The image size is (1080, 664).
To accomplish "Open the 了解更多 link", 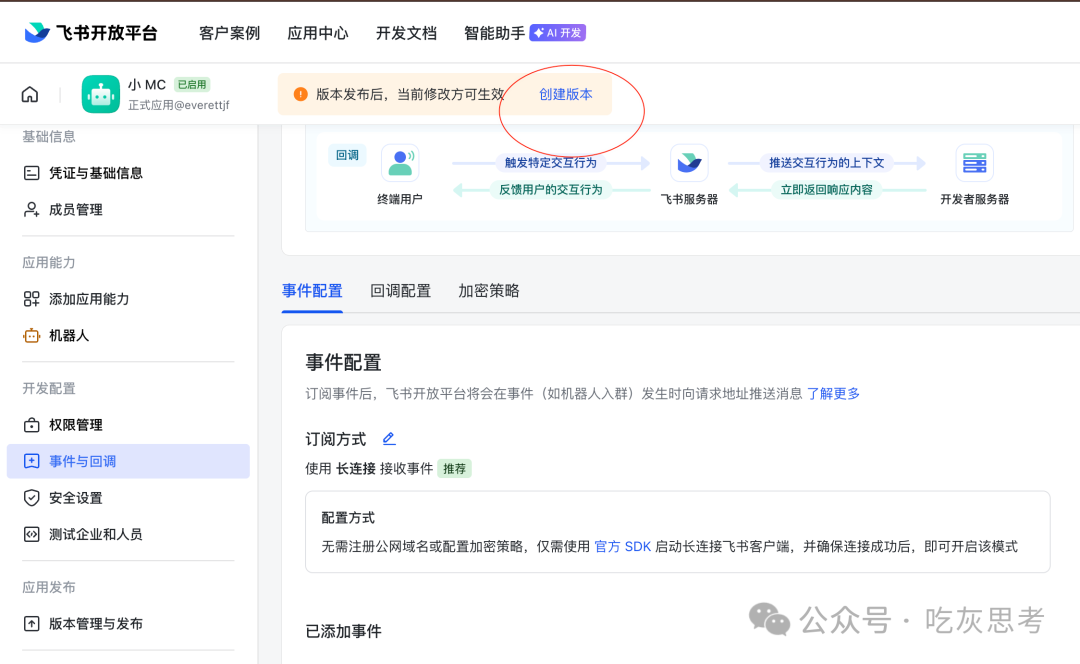I will coord(833,393).
